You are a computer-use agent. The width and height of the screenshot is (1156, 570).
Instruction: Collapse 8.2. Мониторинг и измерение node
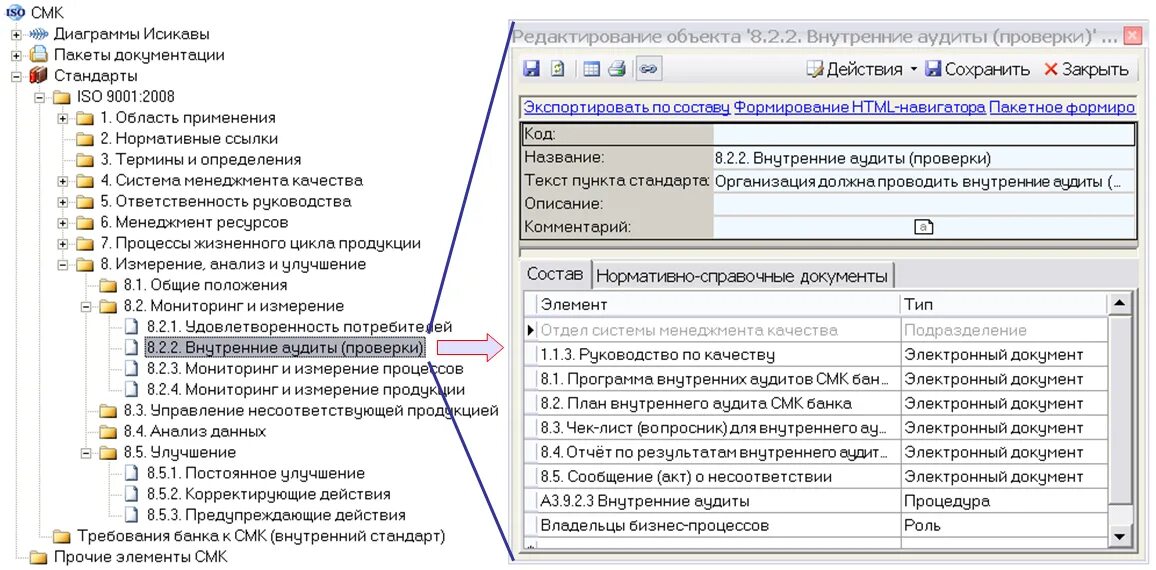86,306
